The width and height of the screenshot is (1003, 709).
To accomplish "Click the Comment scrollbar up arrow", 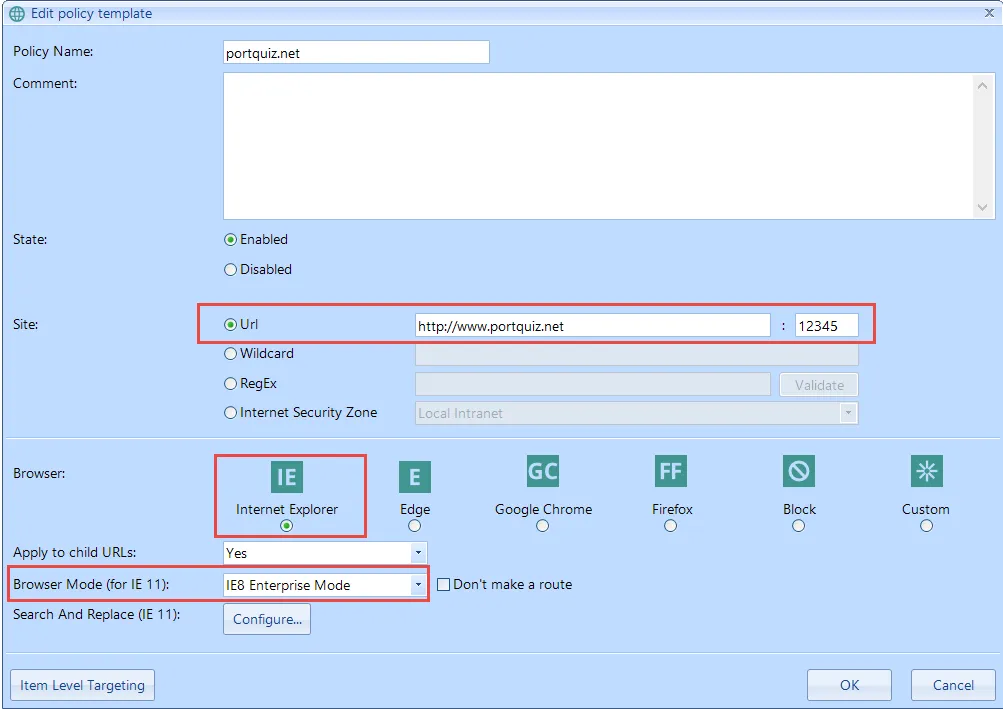I will click(983, 85).
